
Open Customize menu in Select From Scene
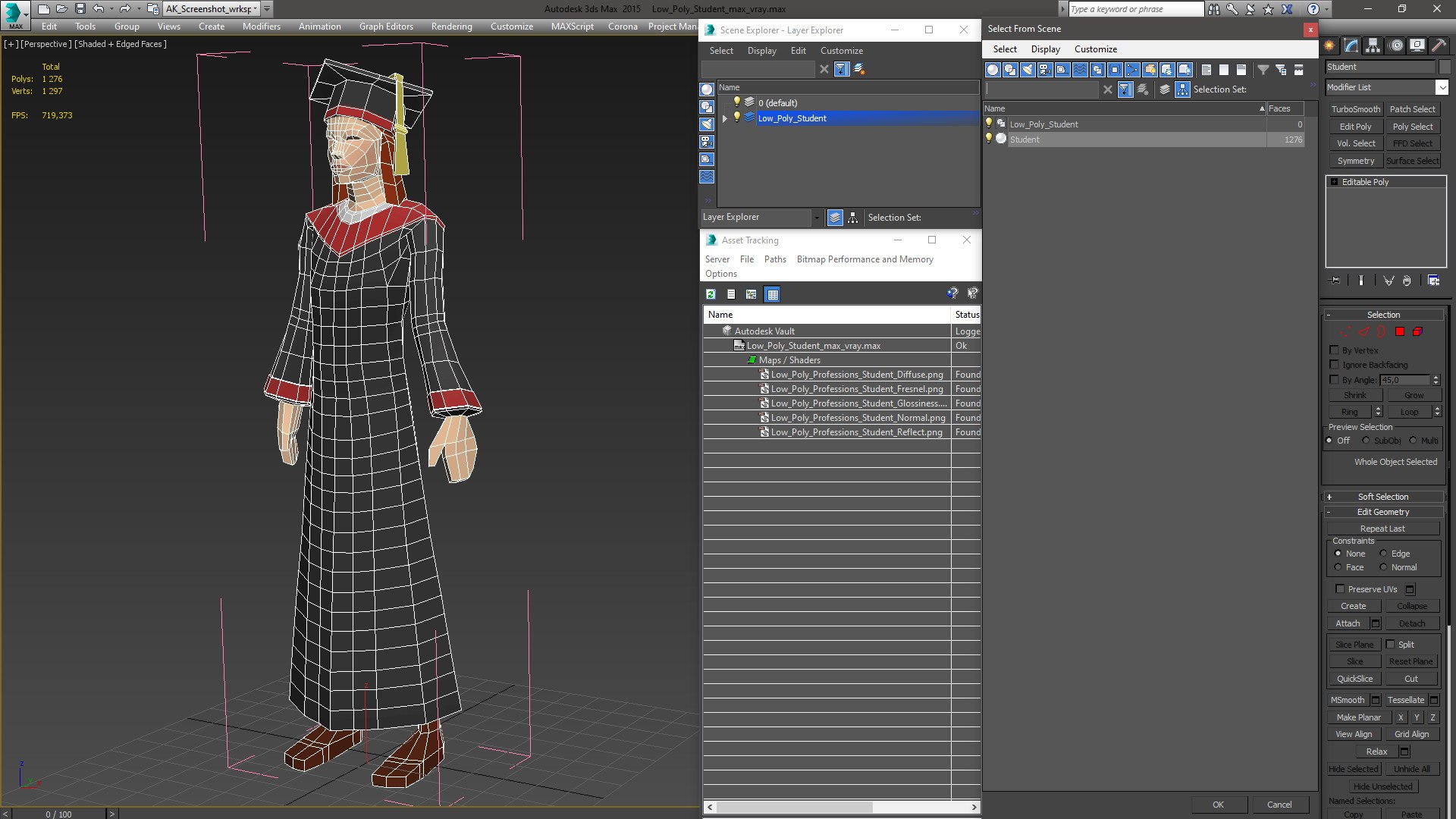point(1096,49)
